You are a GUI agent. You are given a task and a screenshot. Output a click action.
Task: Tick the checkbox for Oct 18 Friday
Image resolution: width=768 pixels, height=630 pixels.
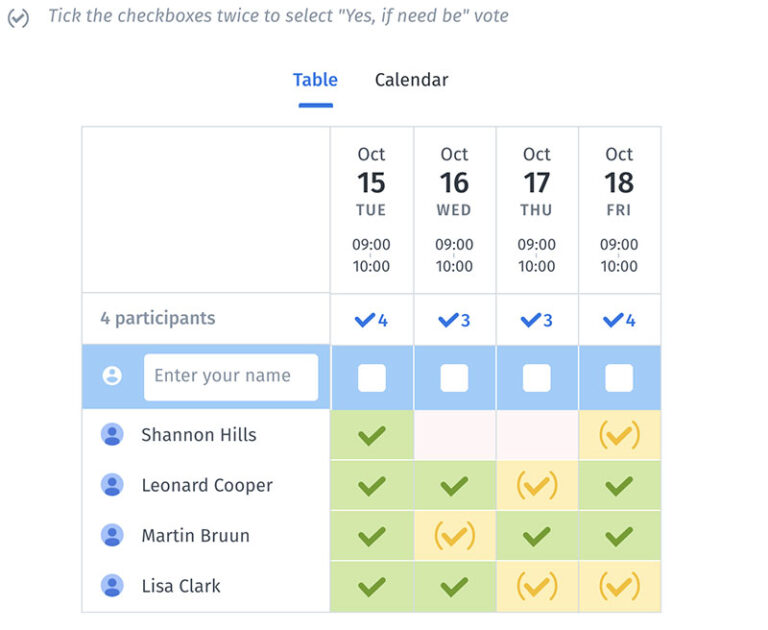click(619, 377)
